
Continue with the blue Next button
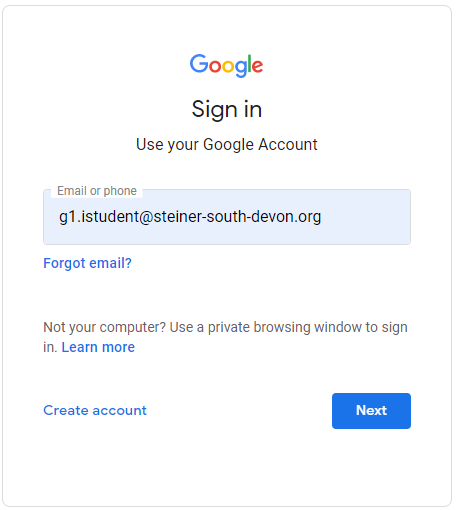pos(371,411)
